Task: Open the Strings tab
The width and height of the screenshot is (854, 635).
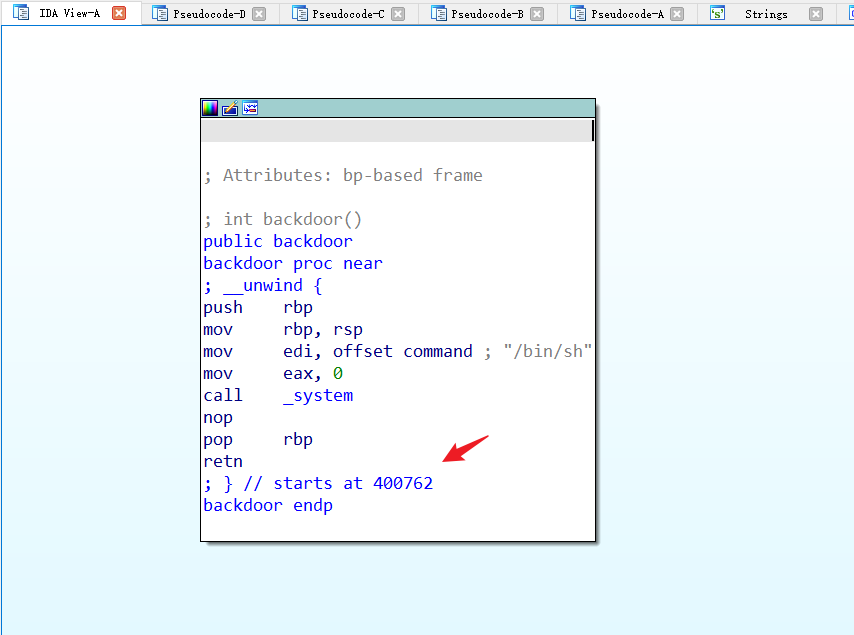Action: pos(766,14)
